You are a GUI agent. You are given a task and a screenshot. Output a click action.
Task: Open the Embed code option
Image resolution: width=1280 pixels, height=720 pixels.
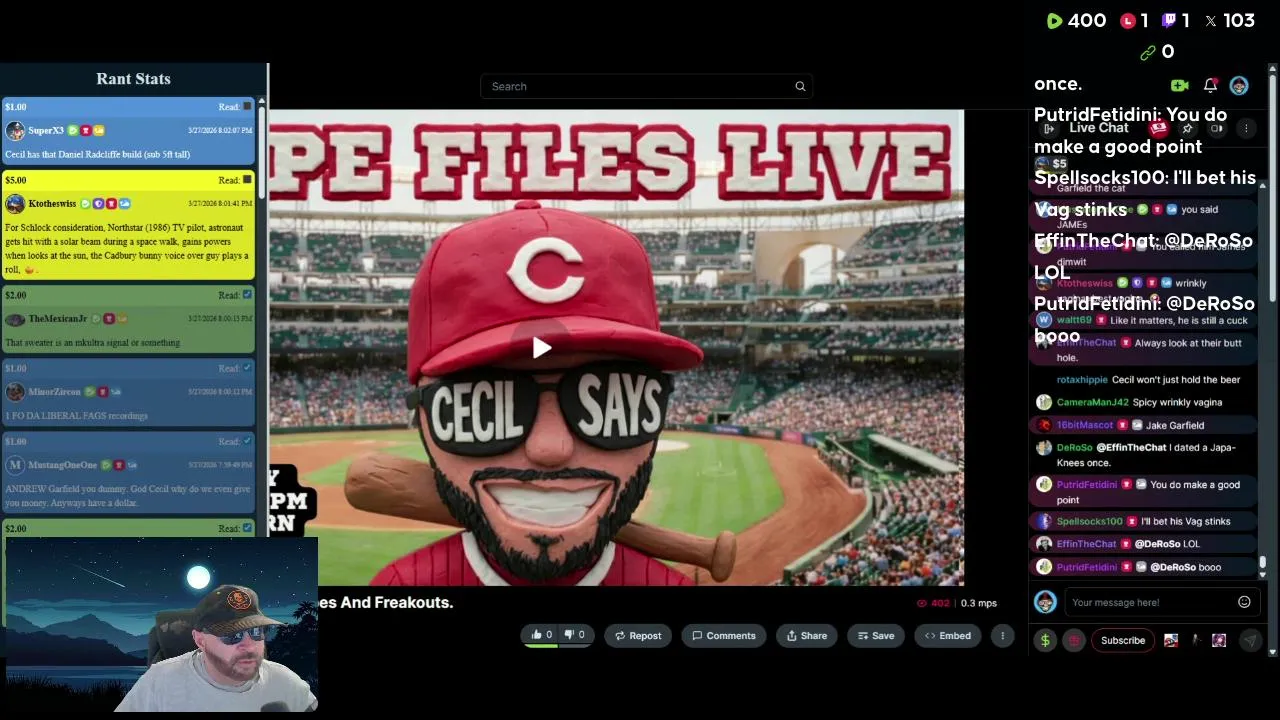(x=948, y=636)
